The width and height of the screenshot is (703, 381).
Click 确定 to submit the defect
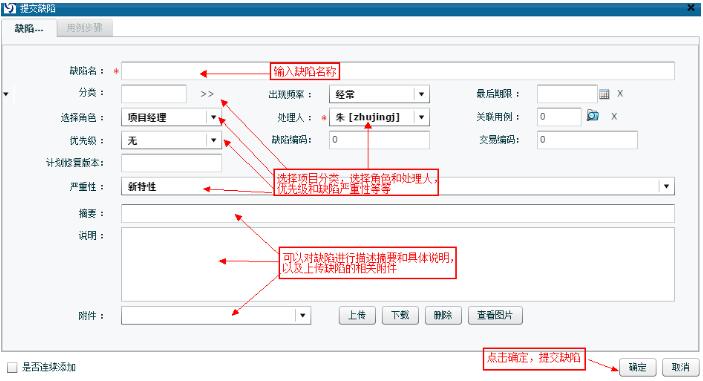point(638,367)
